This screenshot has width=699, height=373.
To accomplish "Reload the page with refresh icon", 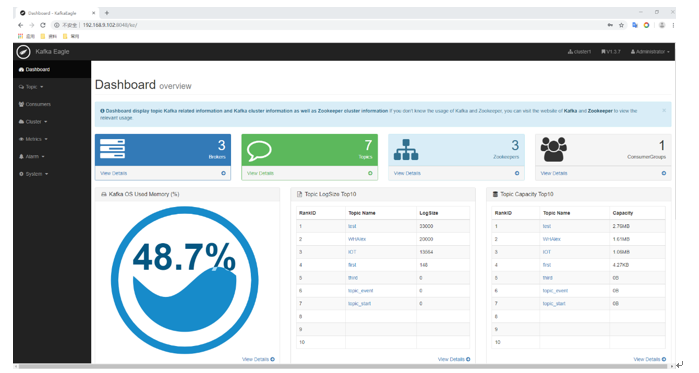I will tap(43, 25).
